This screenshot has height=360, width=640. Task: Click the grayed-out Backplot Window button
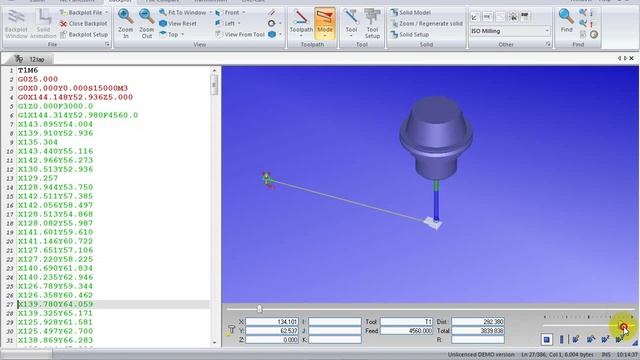point(16,24)
